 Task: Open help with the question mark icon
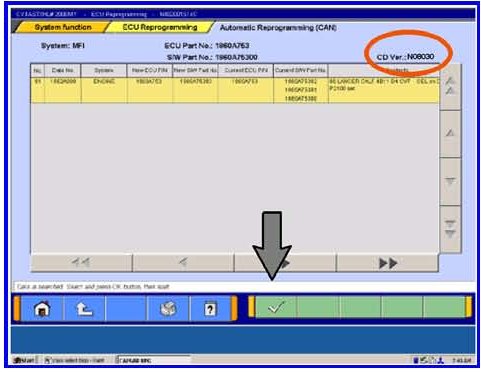(210, 309)
